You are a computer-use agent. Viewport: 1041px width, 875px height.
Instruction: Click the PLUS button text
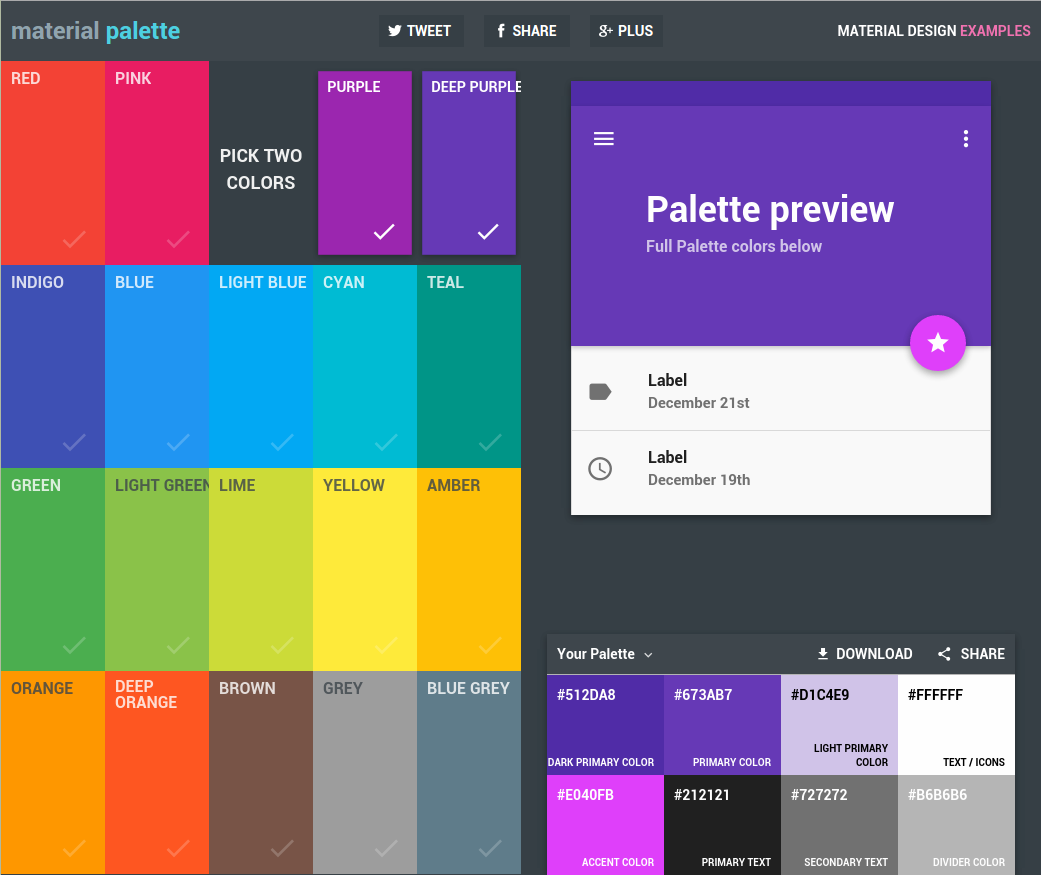(635, 31)
